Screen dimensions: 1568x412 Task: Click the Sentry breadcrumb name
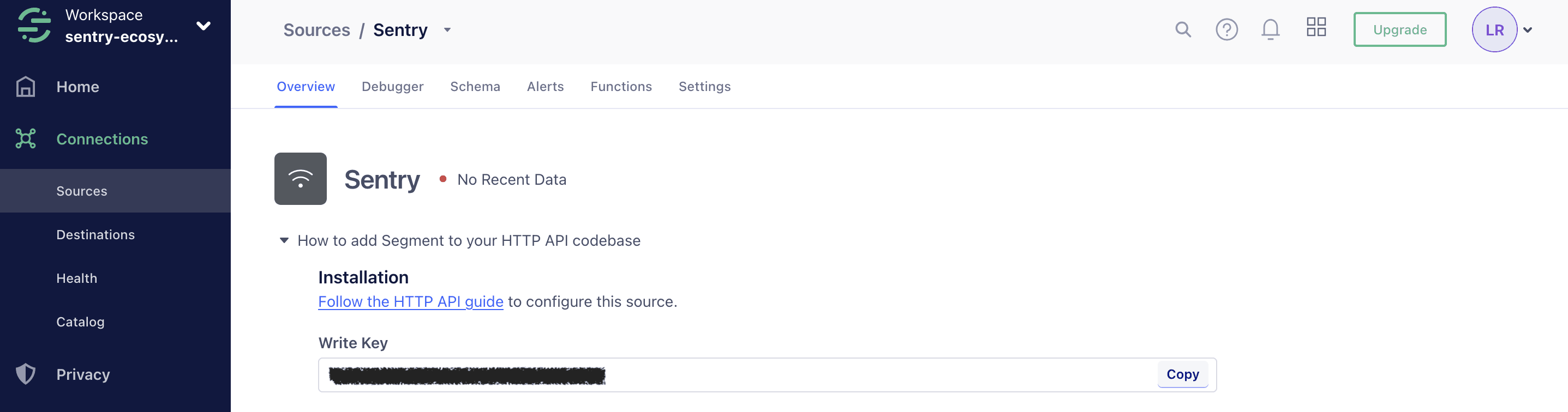[400, 30]
